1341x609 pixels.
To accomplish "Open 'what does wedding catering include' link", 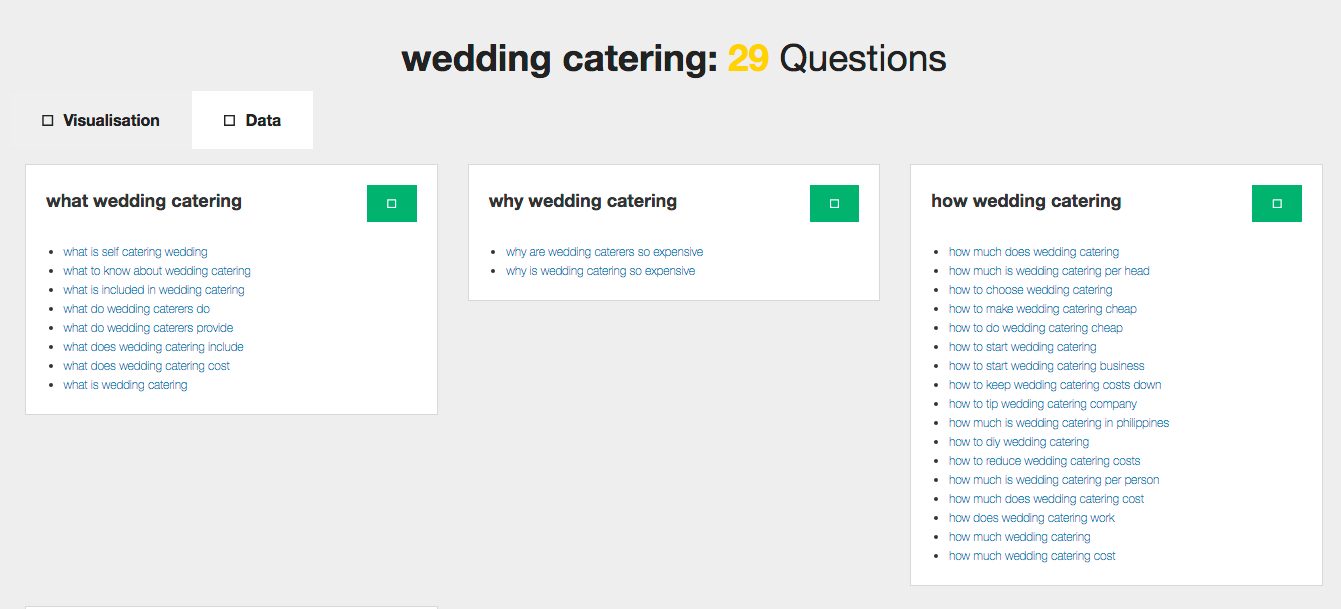I will (x=153, y=347).
